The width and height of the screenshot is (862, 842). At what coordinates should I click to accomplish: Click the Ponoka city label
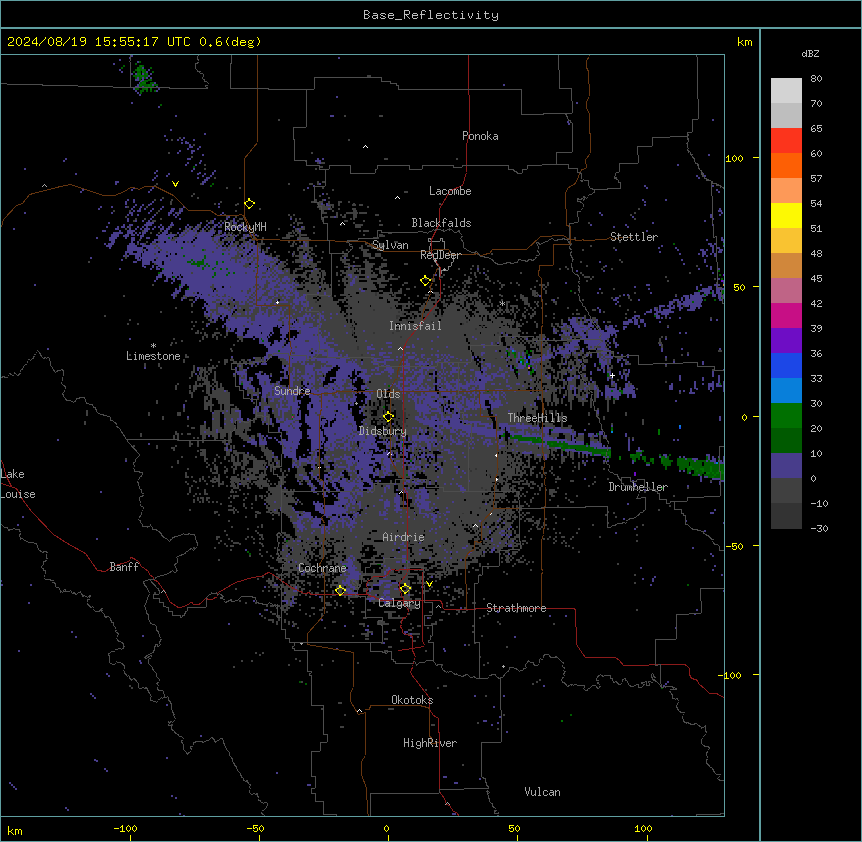[x=480, y=136]
